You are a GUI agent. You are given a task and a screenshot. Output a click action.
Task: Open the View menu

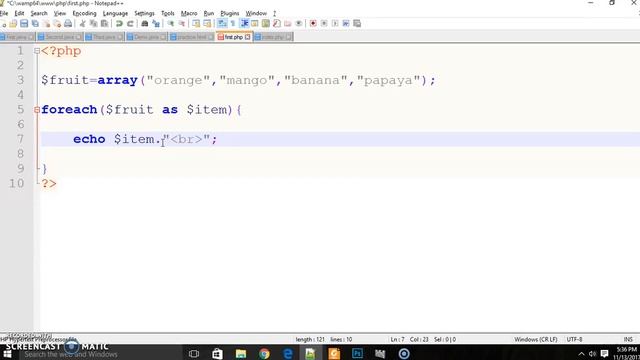(60, 13)
